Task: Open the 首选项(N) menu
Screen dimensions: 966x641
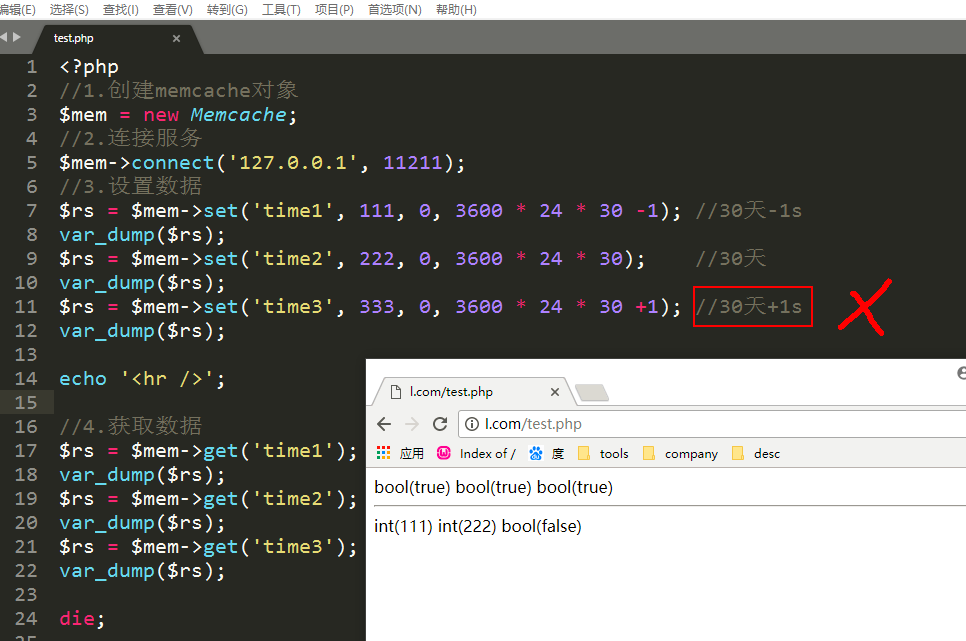Action: 394,9
